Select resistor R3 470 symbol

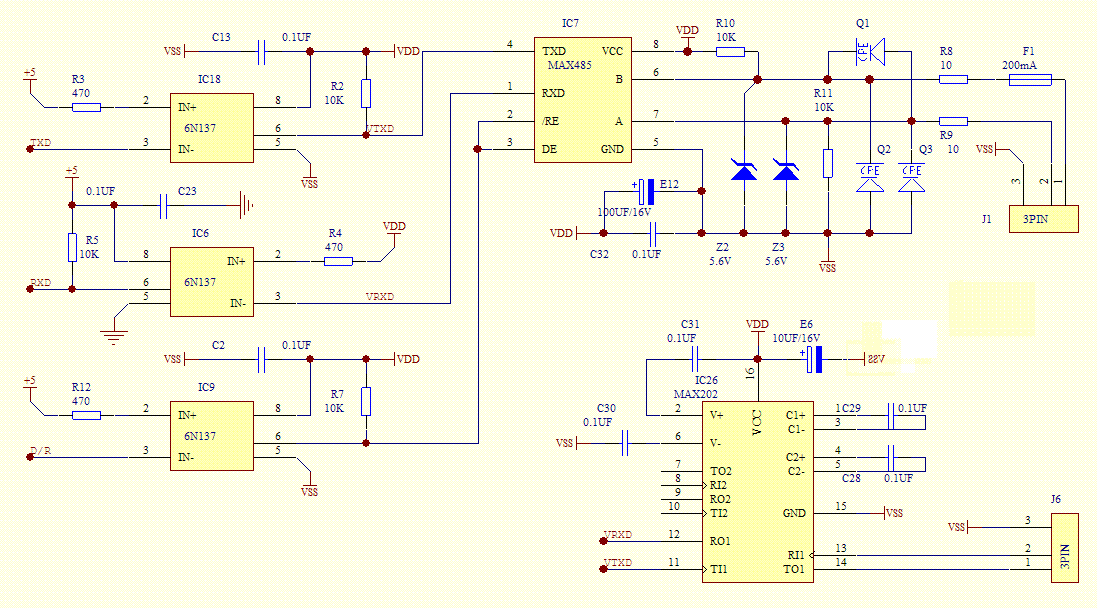click(87, 106)
